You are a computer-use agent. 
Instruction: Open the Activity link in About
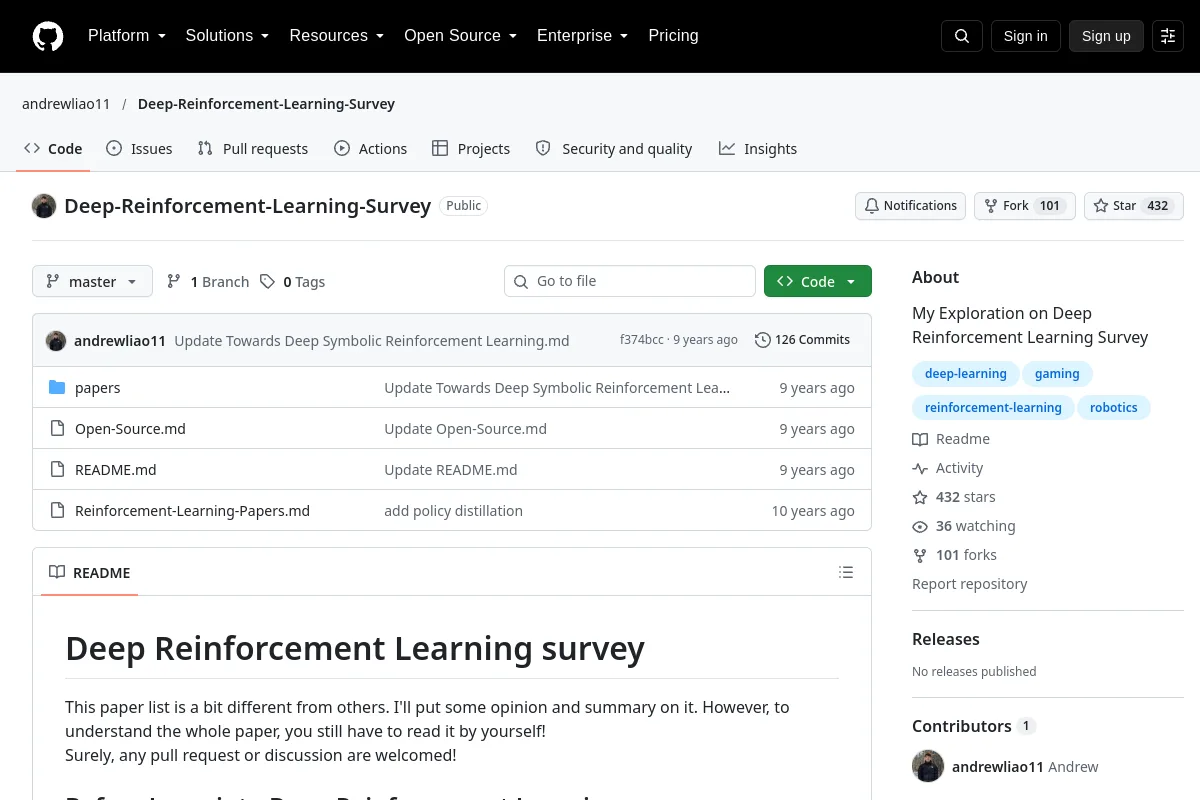coord(948,468)
